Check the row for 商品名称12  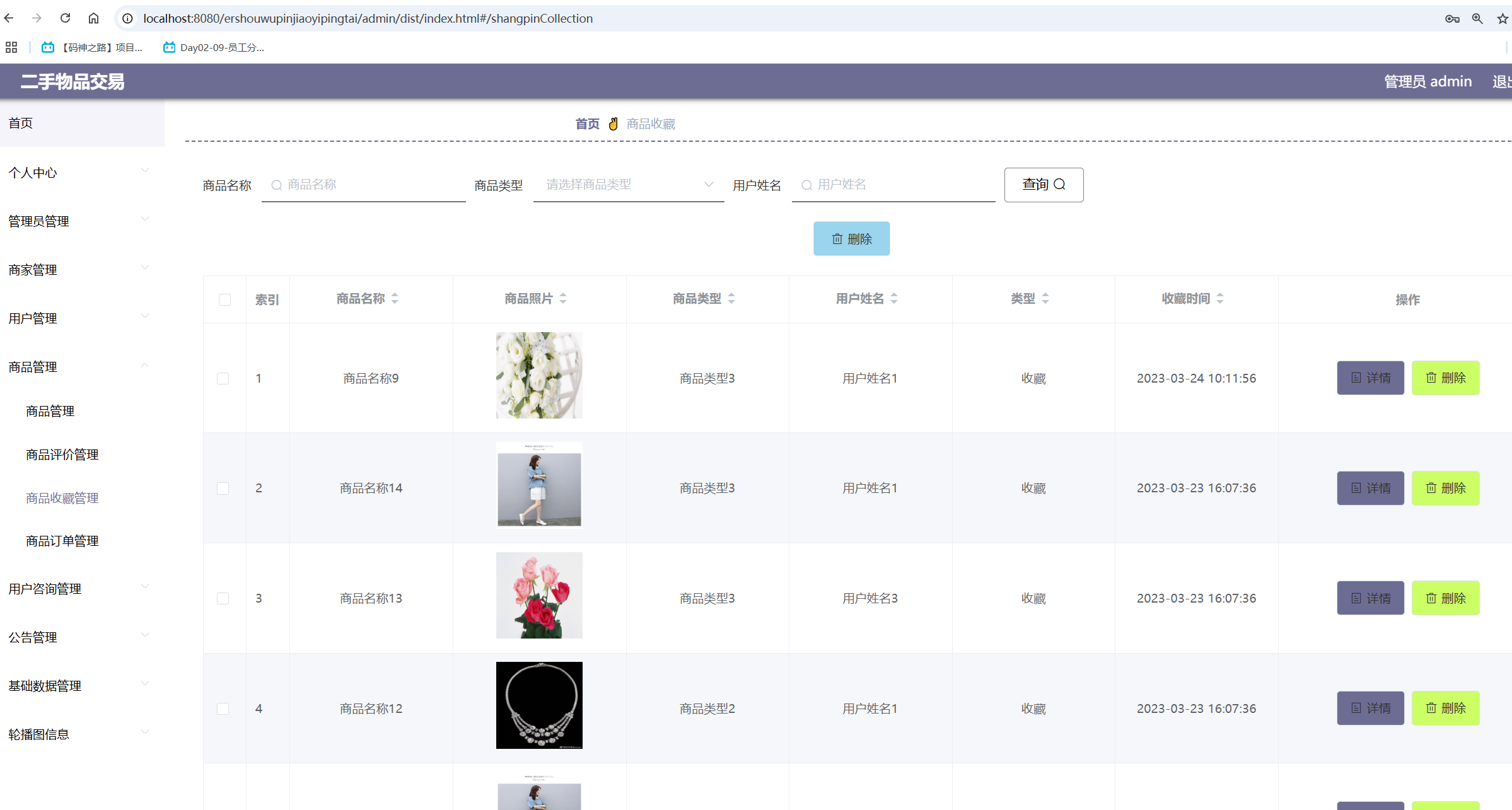click(x=223, y=709)
